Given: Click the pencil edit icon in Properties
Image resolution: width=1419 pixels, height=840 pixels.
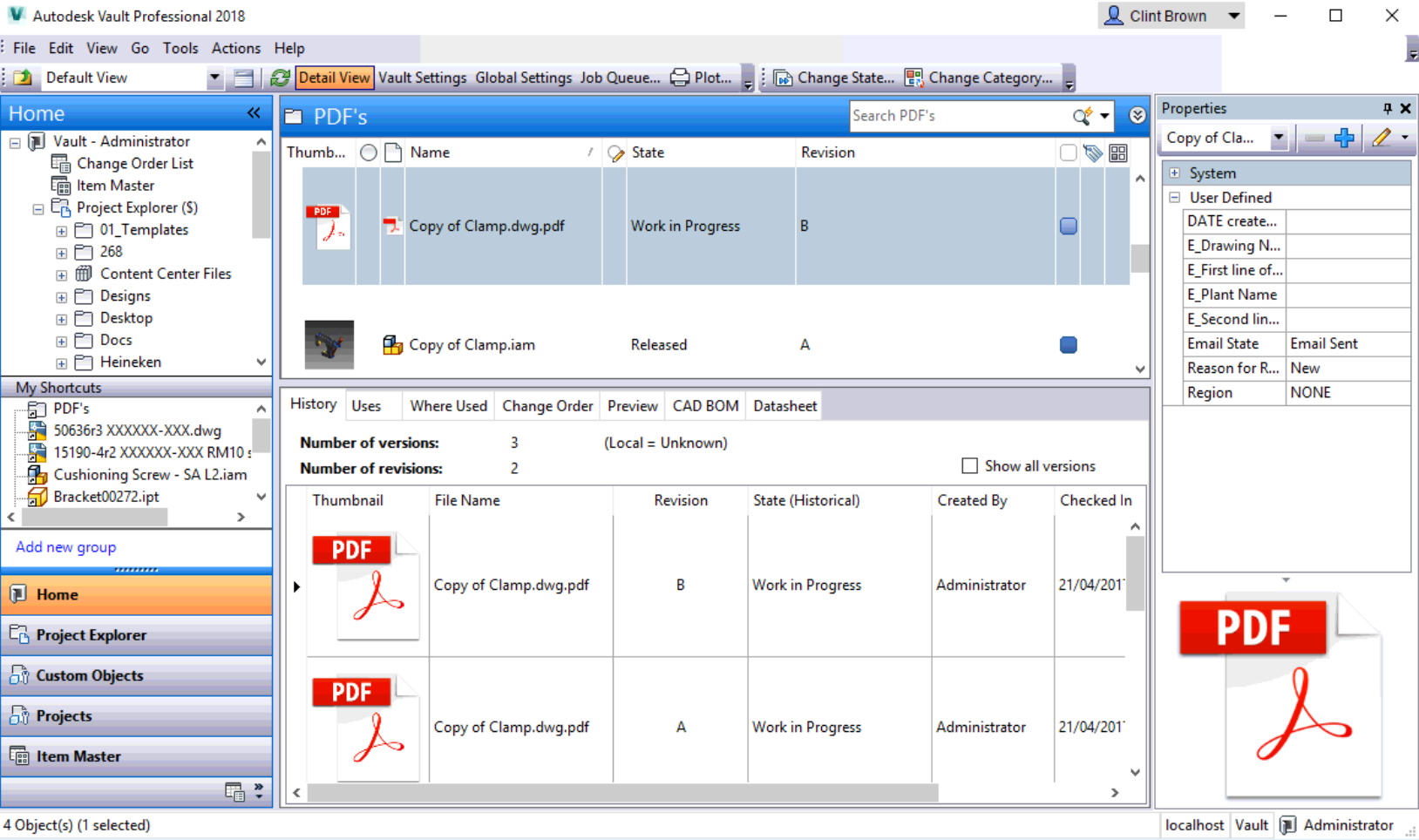Looking at the screenshot, I should [1382, 138].
